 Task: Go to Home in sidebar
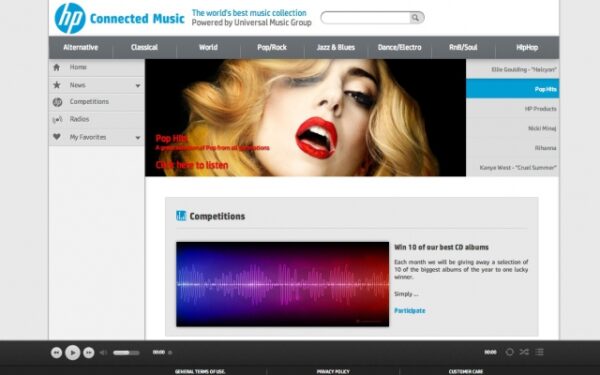pyautogui.click(x=96, y=67)
